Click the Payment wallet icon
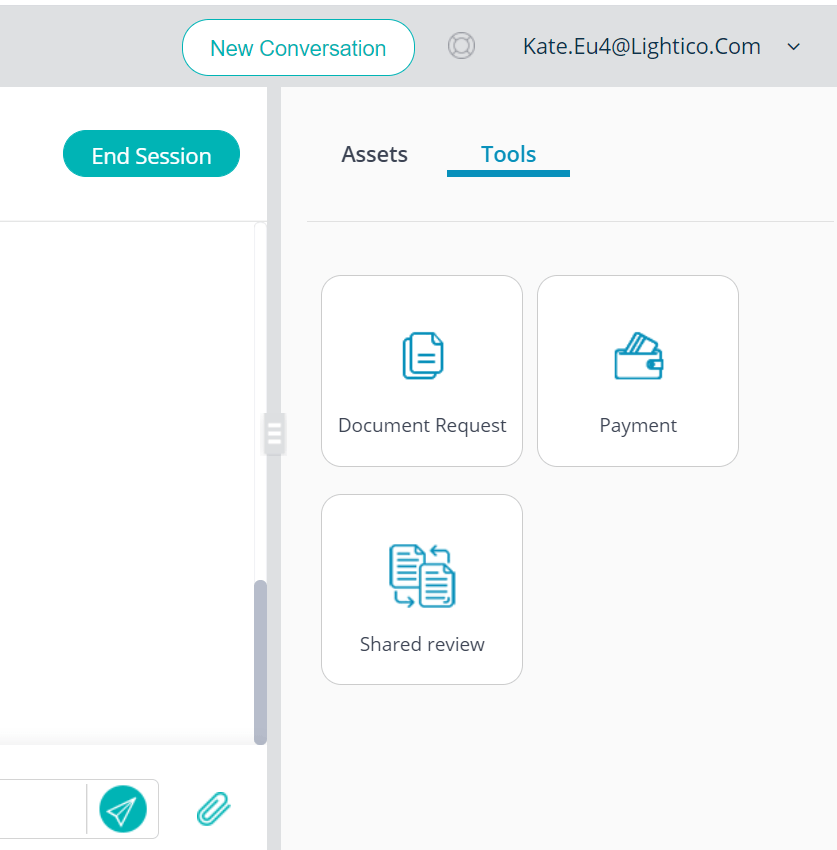 (639, 356)
